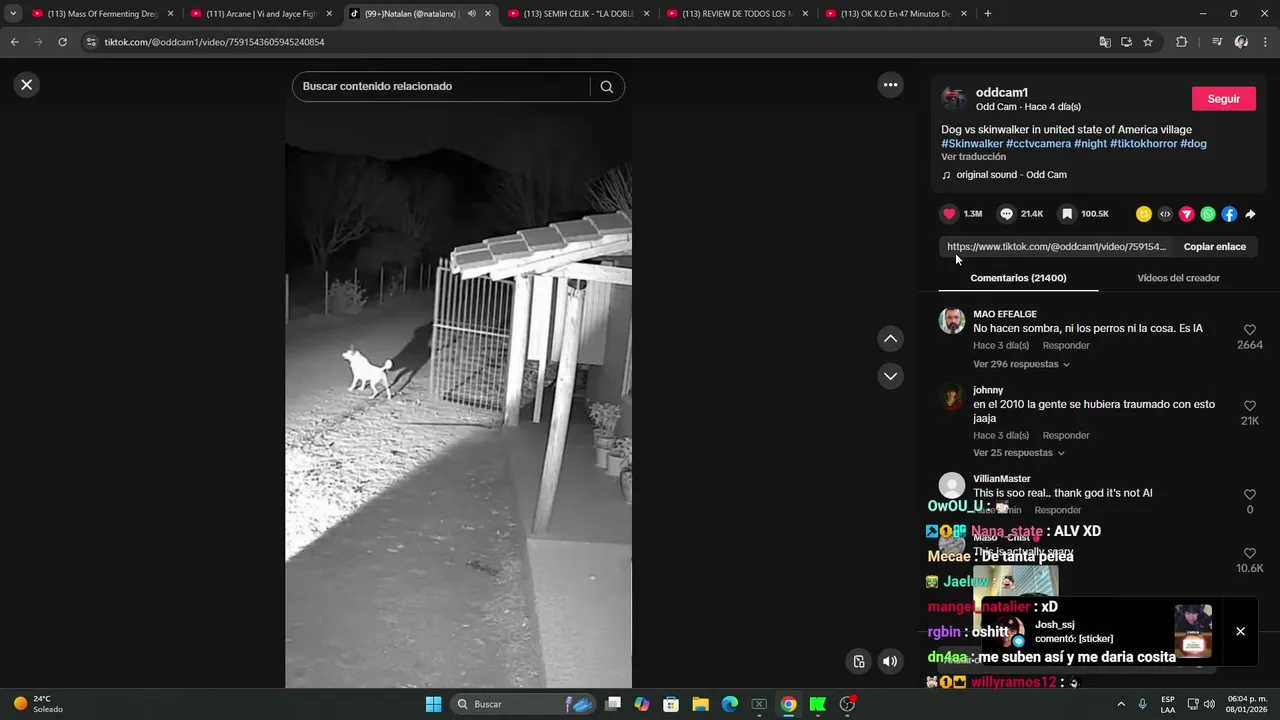The image size is (1280, 720).
Task: Mute the video sound
Action: [x=890, y=661]
